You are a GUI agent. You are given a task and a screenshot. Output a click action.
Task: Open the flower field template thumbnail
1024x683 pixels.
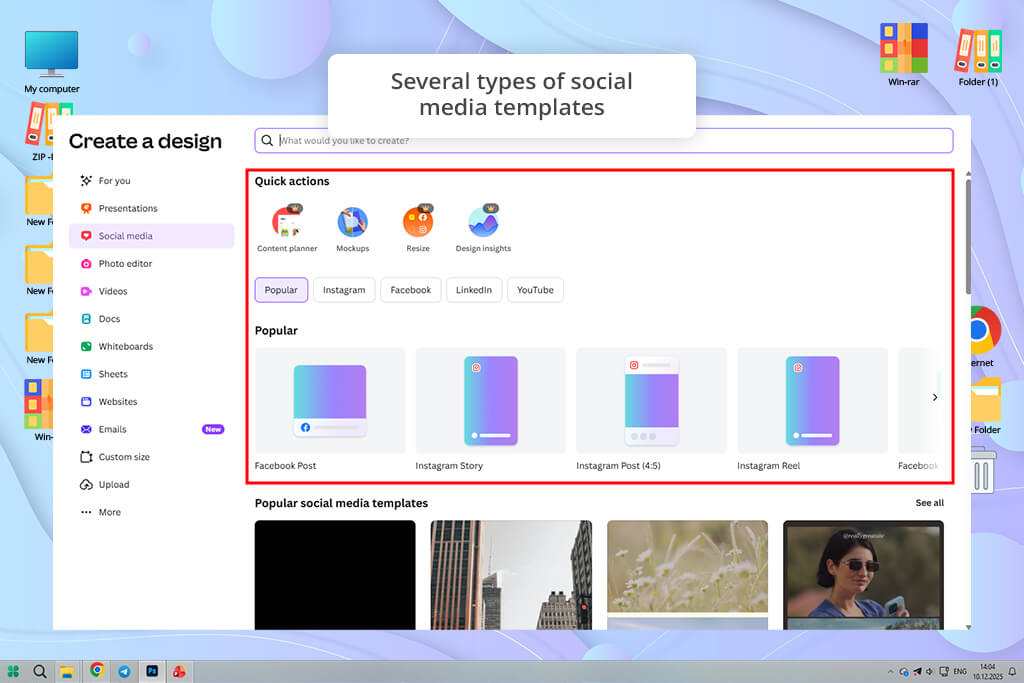pyautogui.click(x=688, y=575)
